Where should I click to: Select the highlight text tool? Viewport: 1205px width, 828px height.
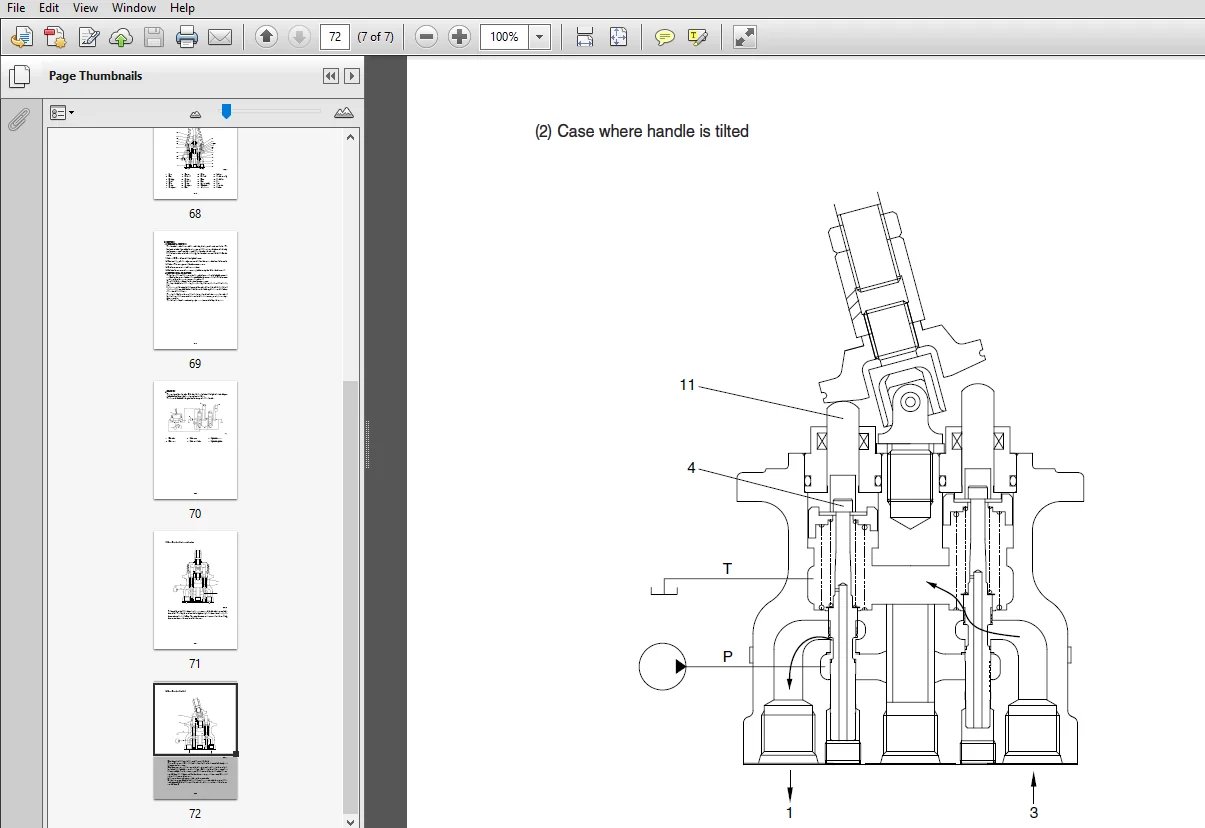pyautogui.click(x=698, y=38)
